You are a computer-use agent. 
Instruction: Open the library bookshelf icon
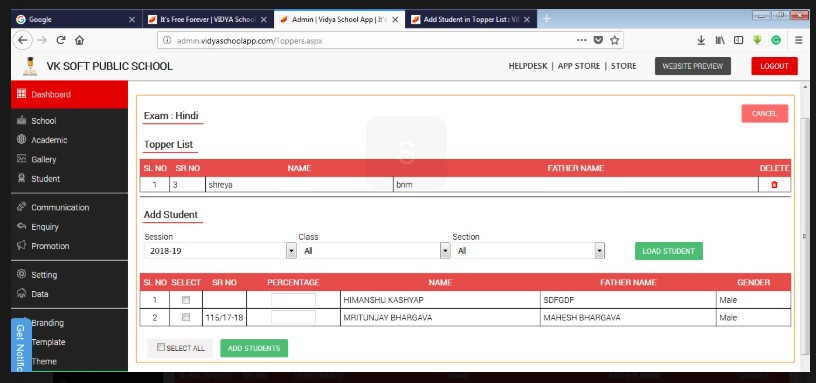(720, 40)
